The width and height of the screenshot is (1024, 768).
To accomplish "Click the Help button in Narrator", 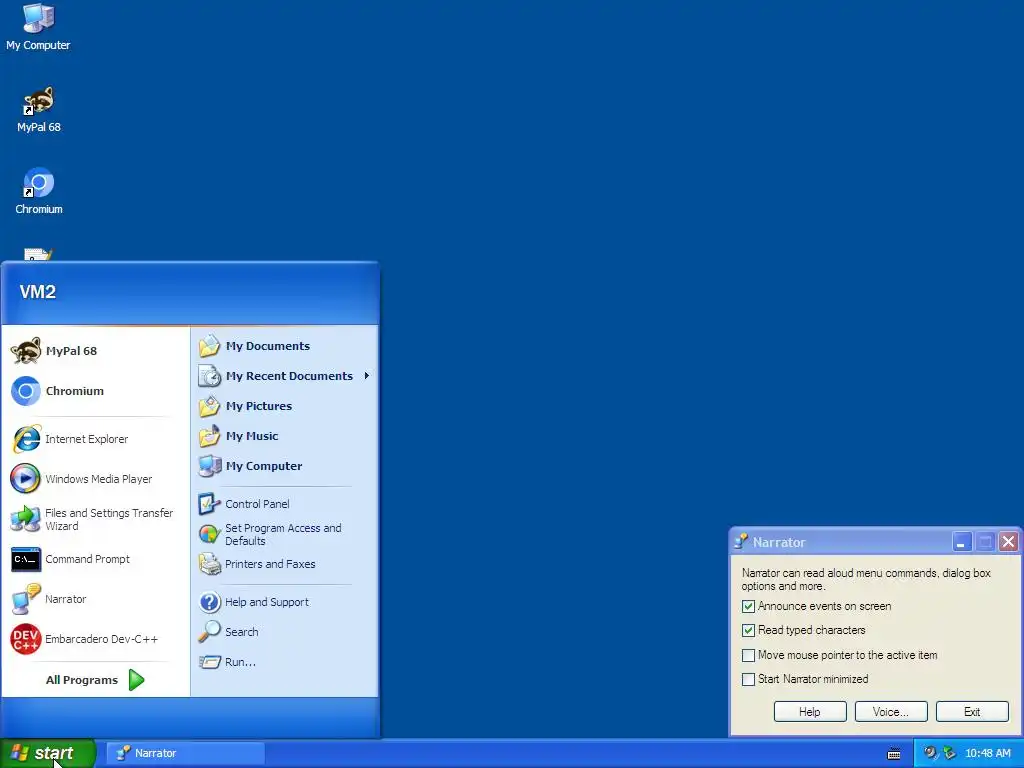I will [x=810, y=712].
